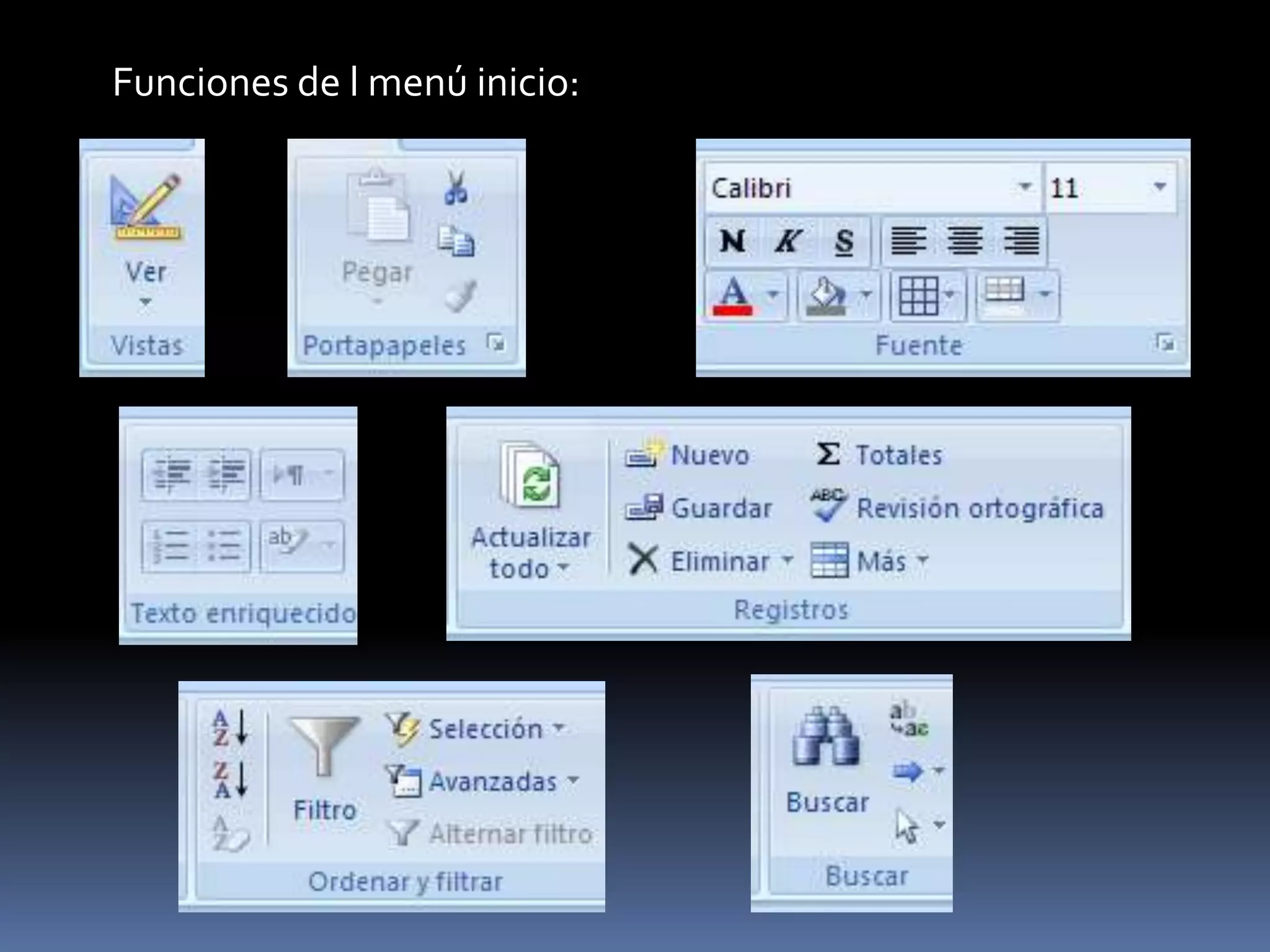Click bulleted list icon
The width and height of the screenshot is (1270, 952).
(x=224, y=546)
